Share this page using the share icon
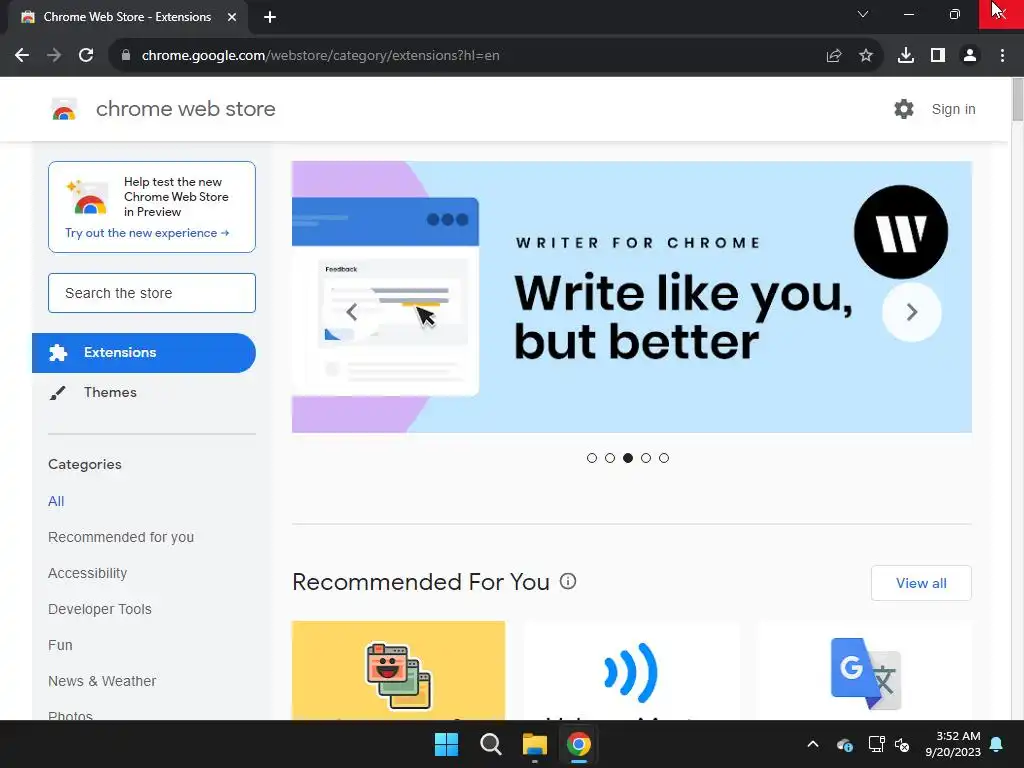The height and width of the screenshot is (768, 1024). point(834,56)
